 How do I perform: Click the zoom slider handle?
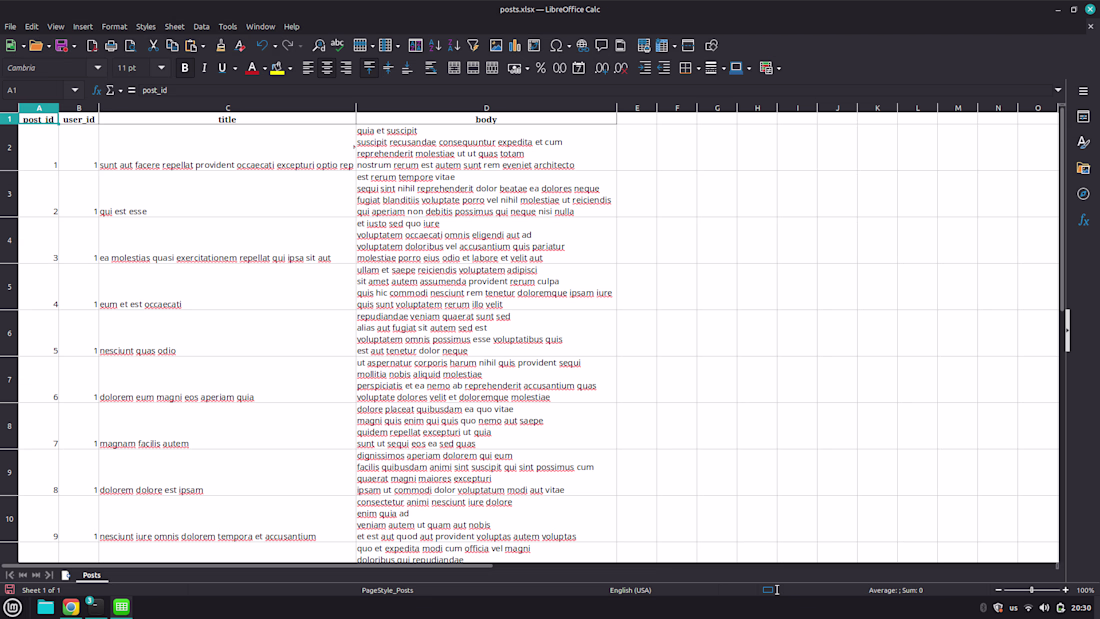tap(1031, 590)
